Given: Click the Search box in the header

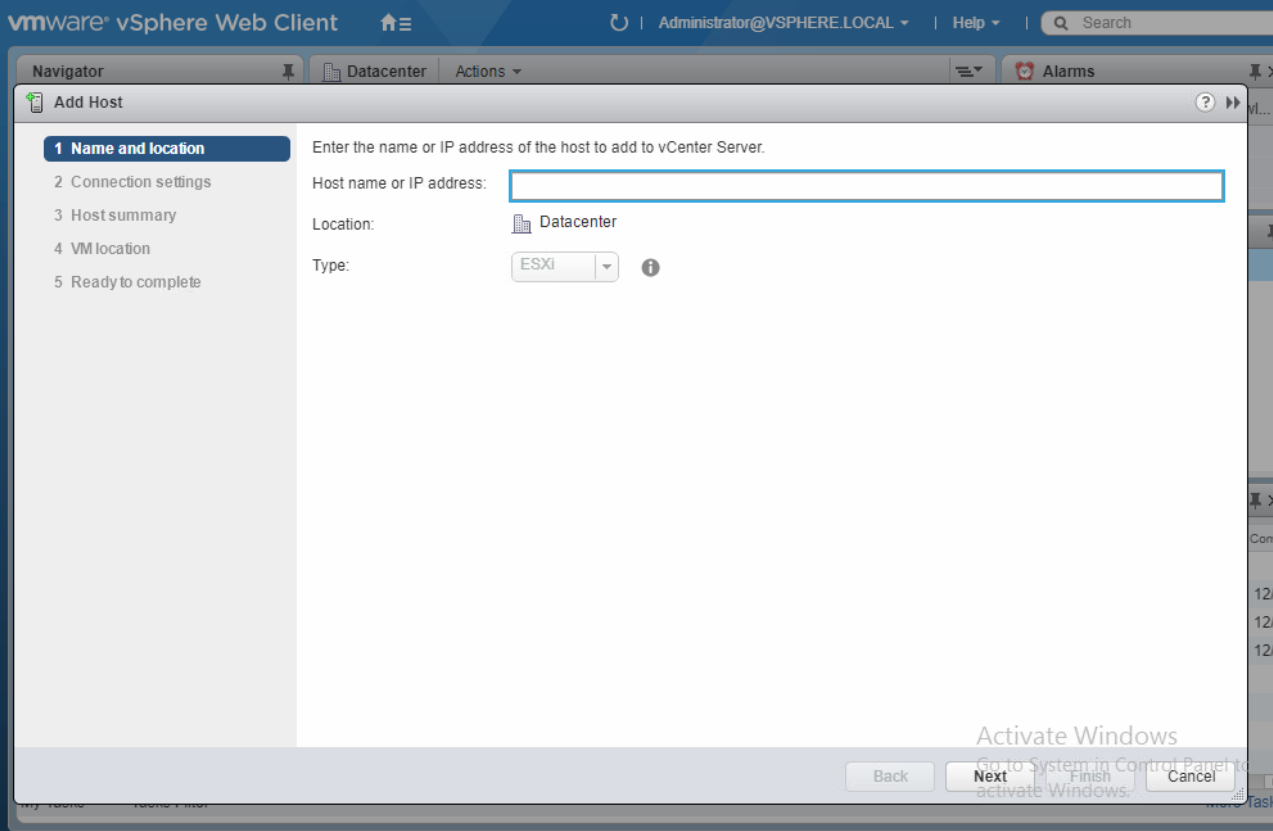Looking at the screenshot, I should pos(1157,23).
